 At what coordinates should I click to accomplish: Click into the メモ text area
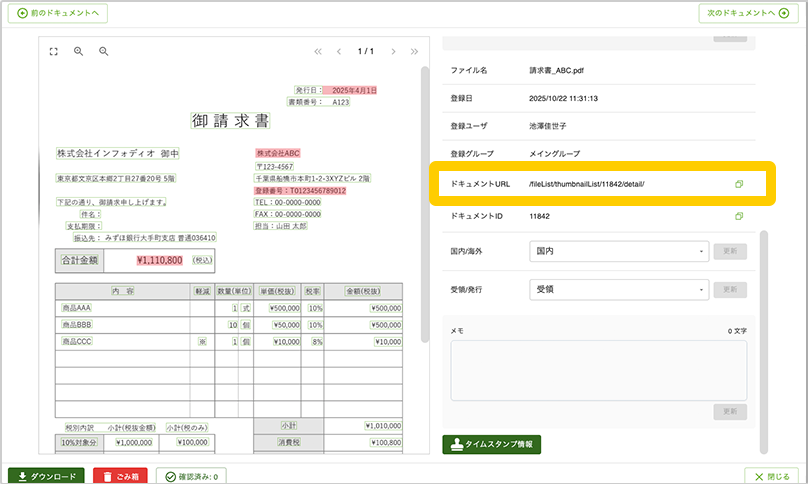point(598,370)
